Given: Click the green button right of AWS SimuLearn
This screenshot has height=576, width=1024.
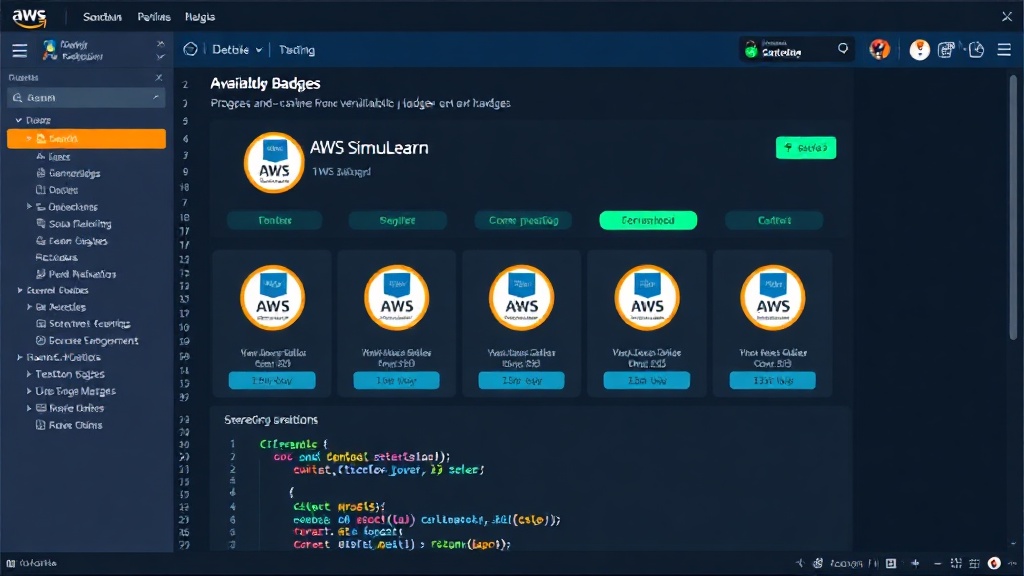Looking at the screenshot, I should point(806,148).
